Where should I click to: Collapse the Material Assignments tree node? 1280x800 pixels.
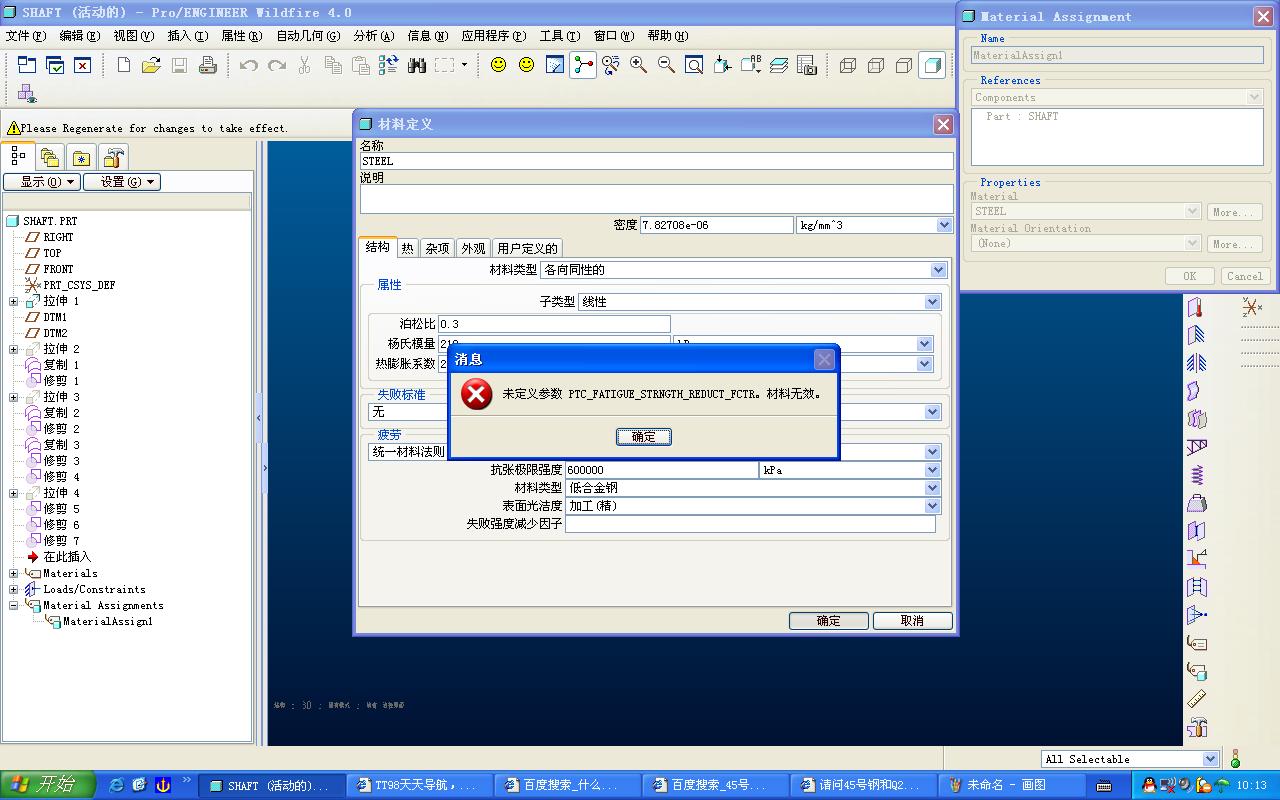14,605
